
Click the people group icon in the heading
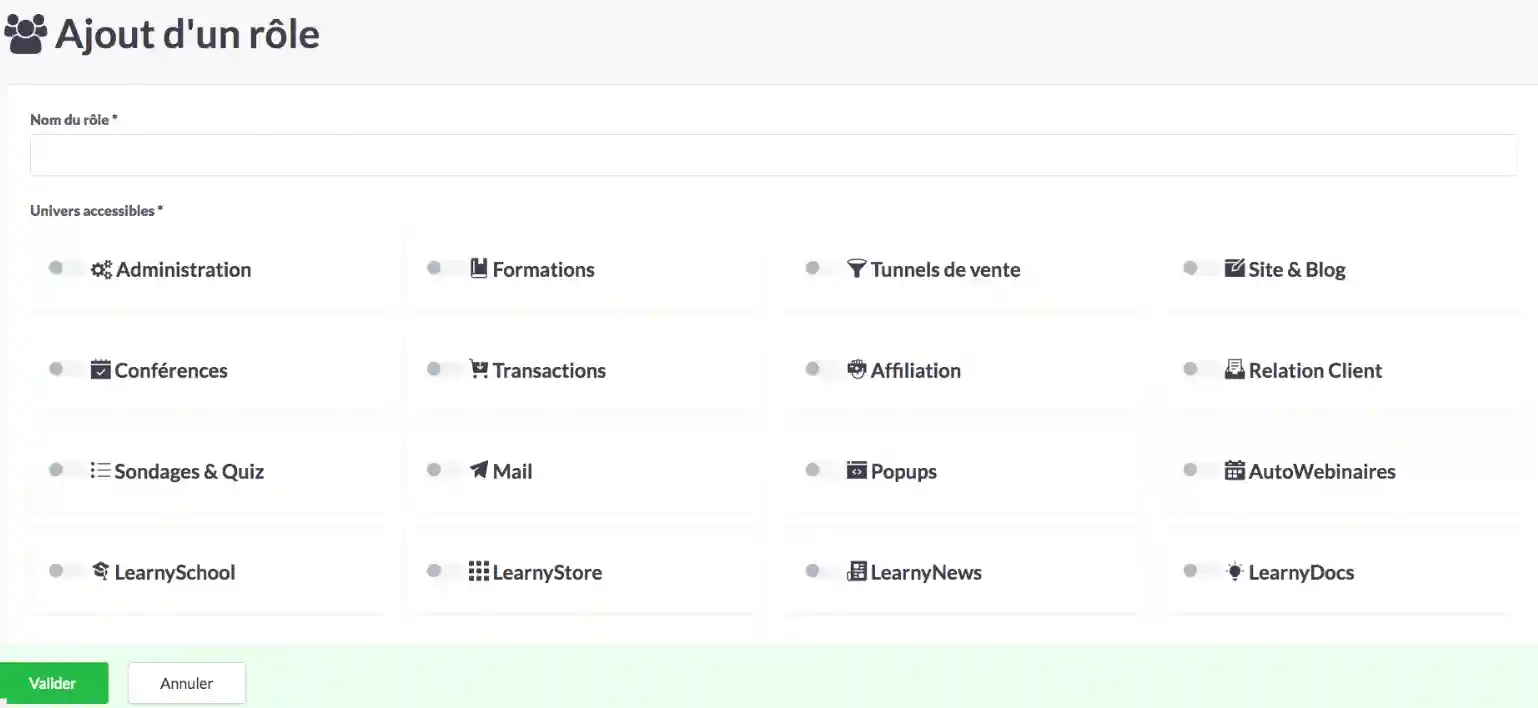pyautogui.click(x=26, y=34)
